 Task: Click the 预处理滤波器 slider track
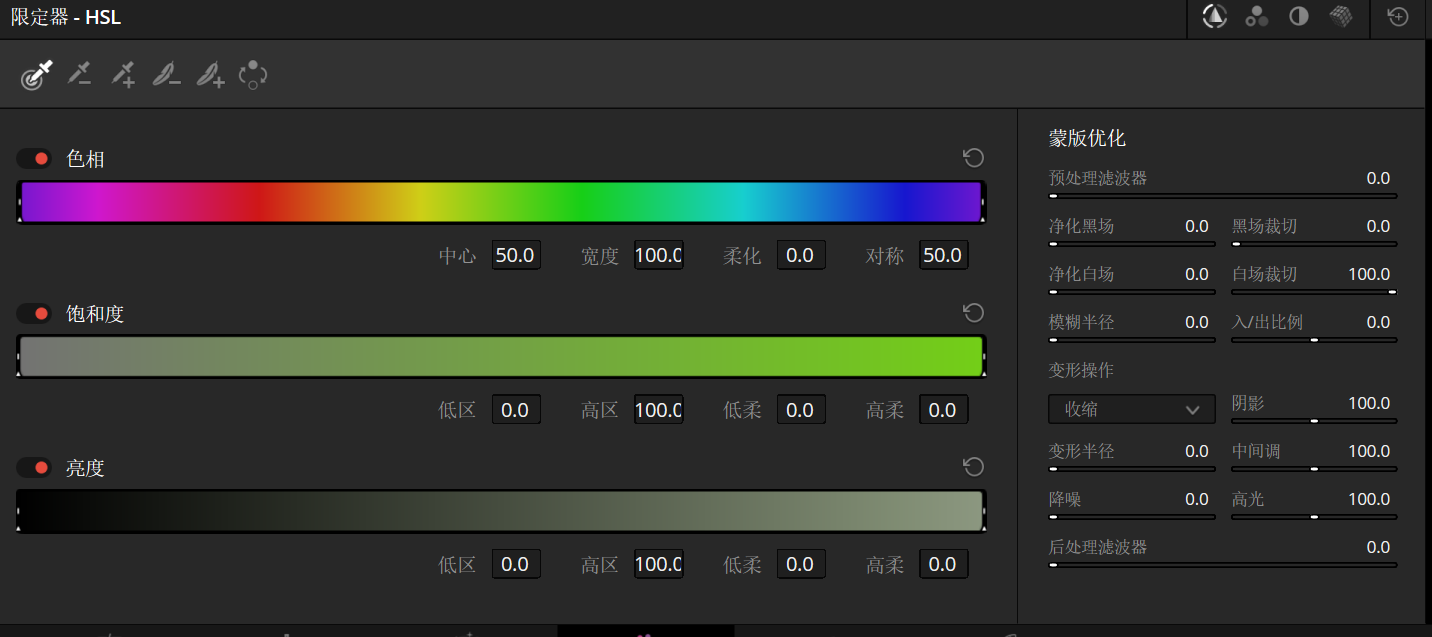pos(1222,197)
